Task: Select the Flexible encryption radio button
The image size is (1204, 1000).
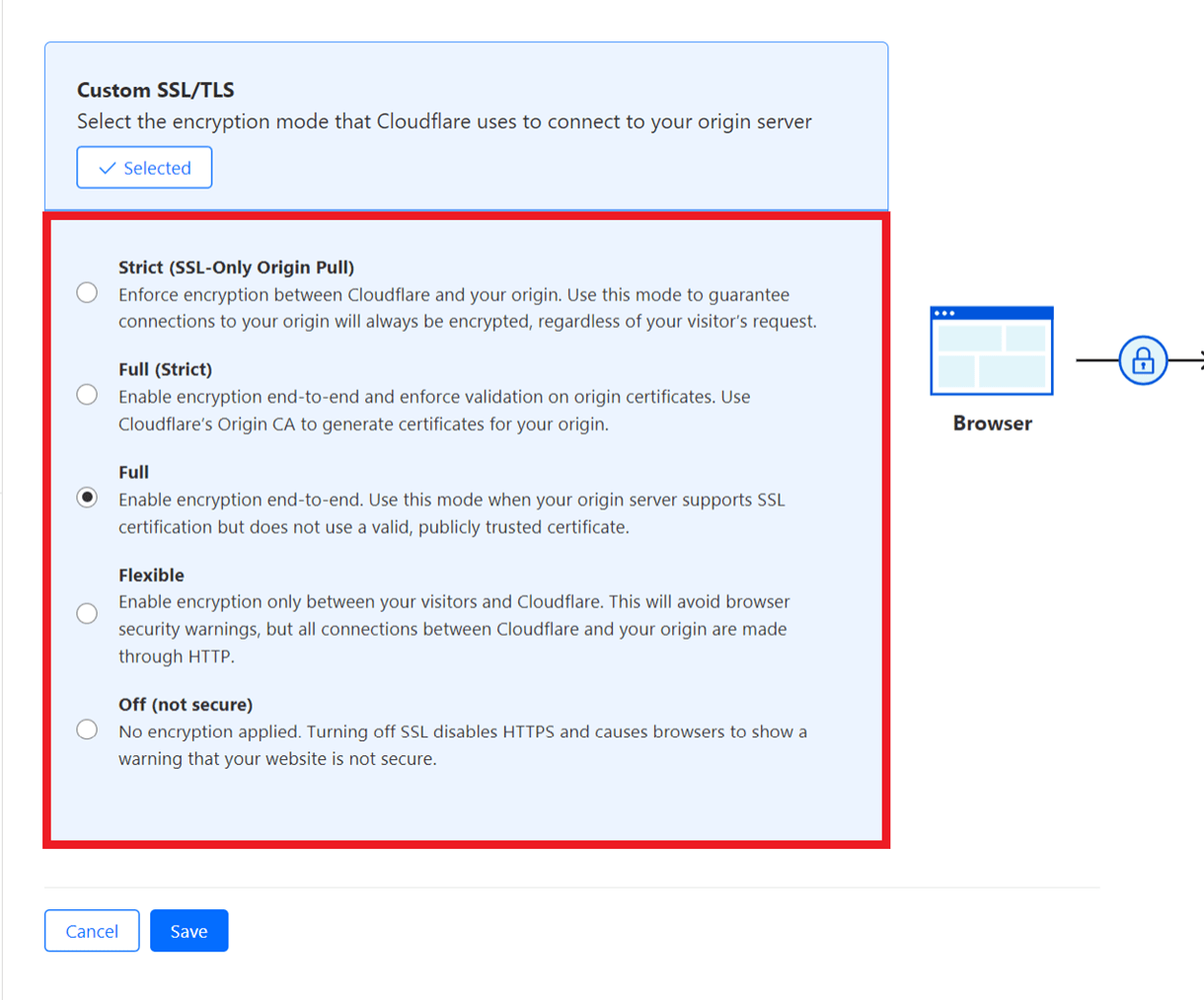Action: (87, 614)
